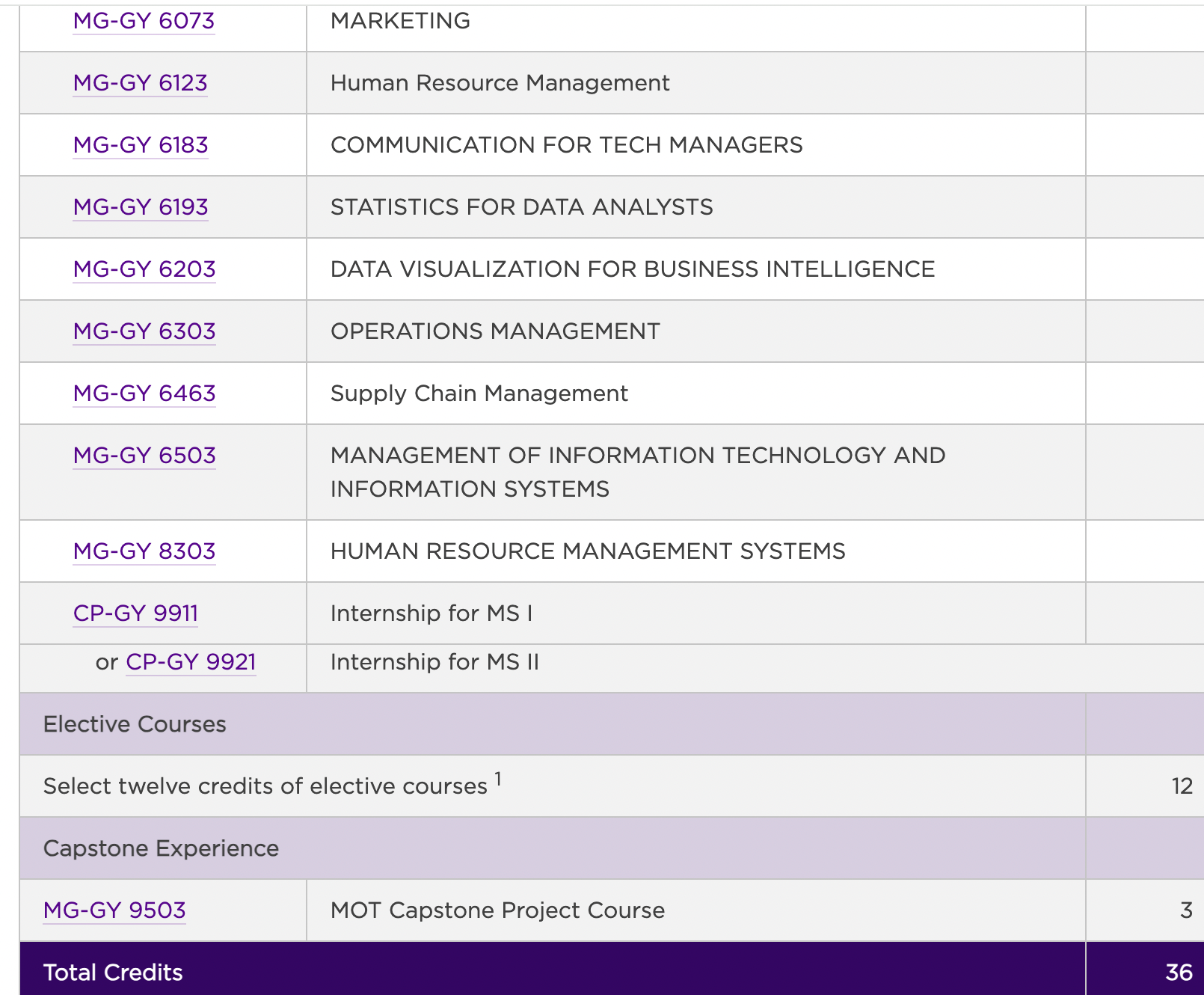Viewport: 1204px width, 995px height.
Task: View the MG-GY 8303 course
Action: (x=144, y=551)
